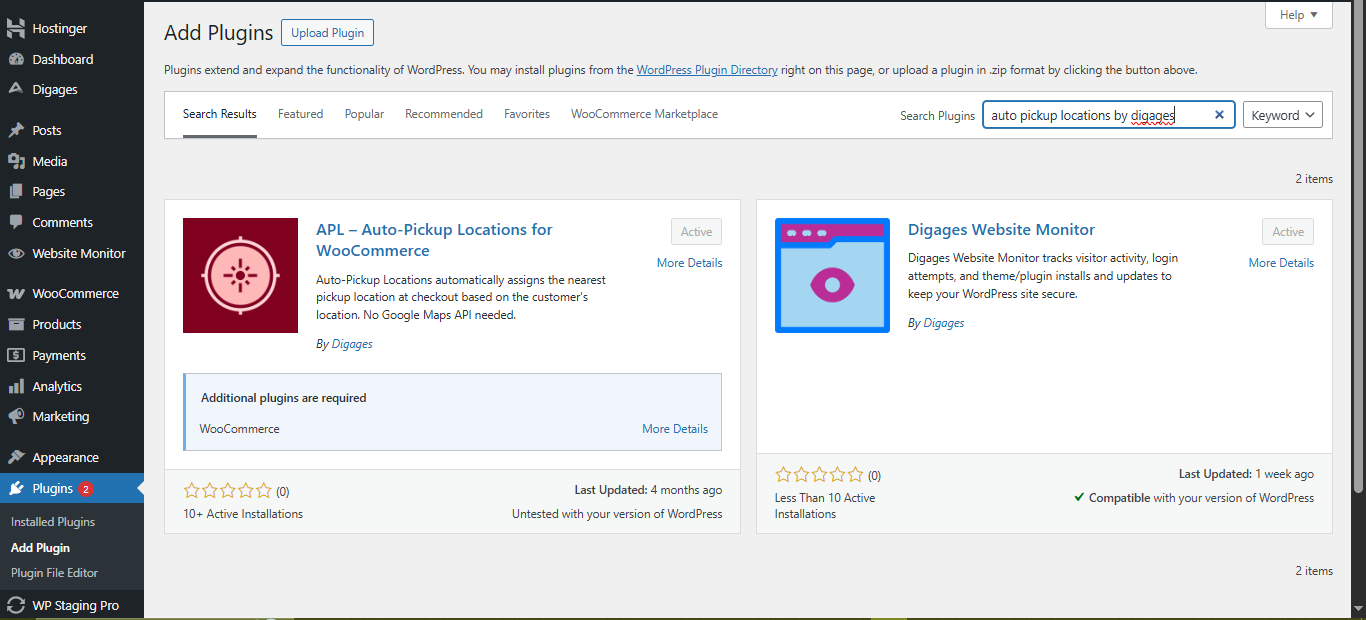The width and height of the screenshot is (1366, 620).
Task: Open the Analytics icon in the sidebar
Action: pos(15,385)
